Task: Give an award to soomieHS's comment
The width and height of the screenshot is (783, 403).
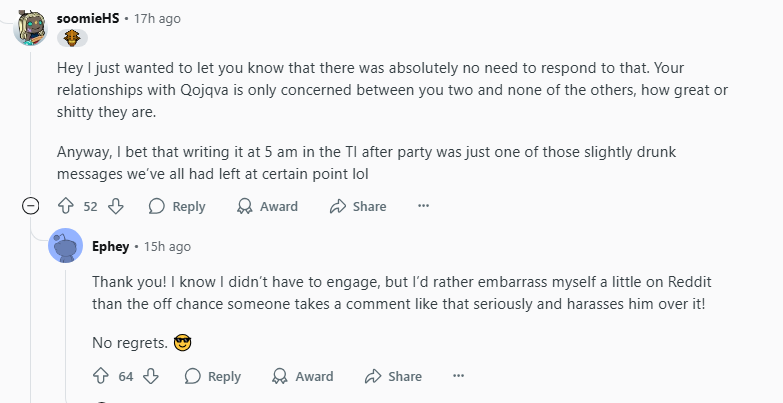Action: click(267, 206)
